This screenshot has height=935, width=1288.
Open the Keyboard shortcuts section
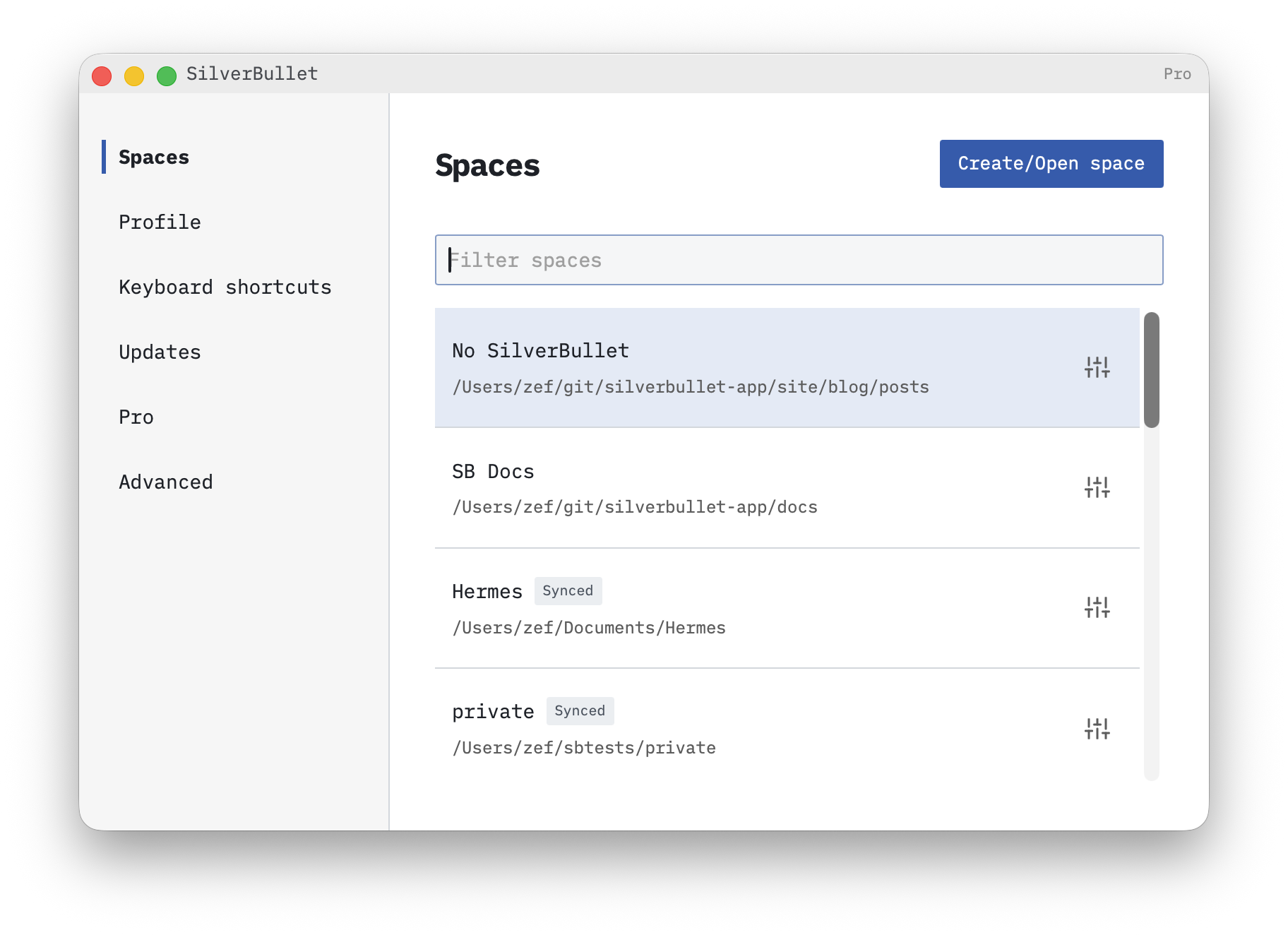pyautogui.click(x=225, y=287)
